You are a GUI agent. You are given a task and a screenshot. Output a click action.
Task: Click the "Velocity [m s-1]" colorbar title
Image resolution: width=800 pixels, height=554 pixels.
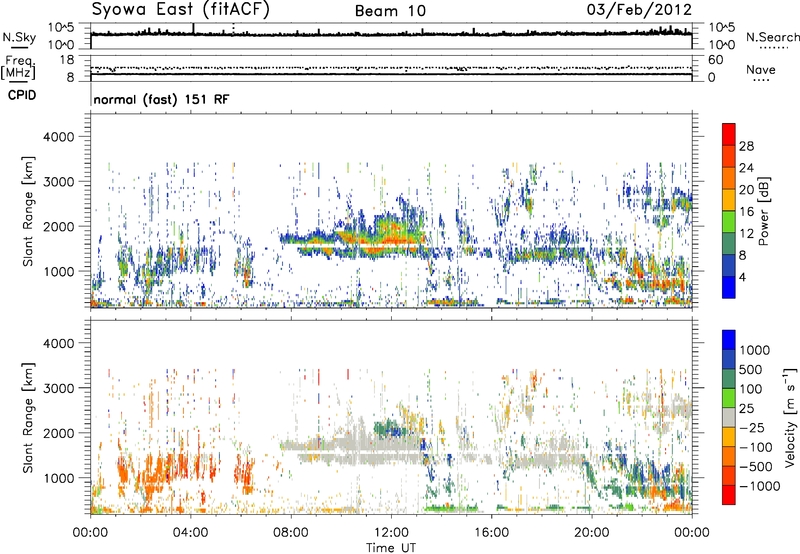click(790, 417)
